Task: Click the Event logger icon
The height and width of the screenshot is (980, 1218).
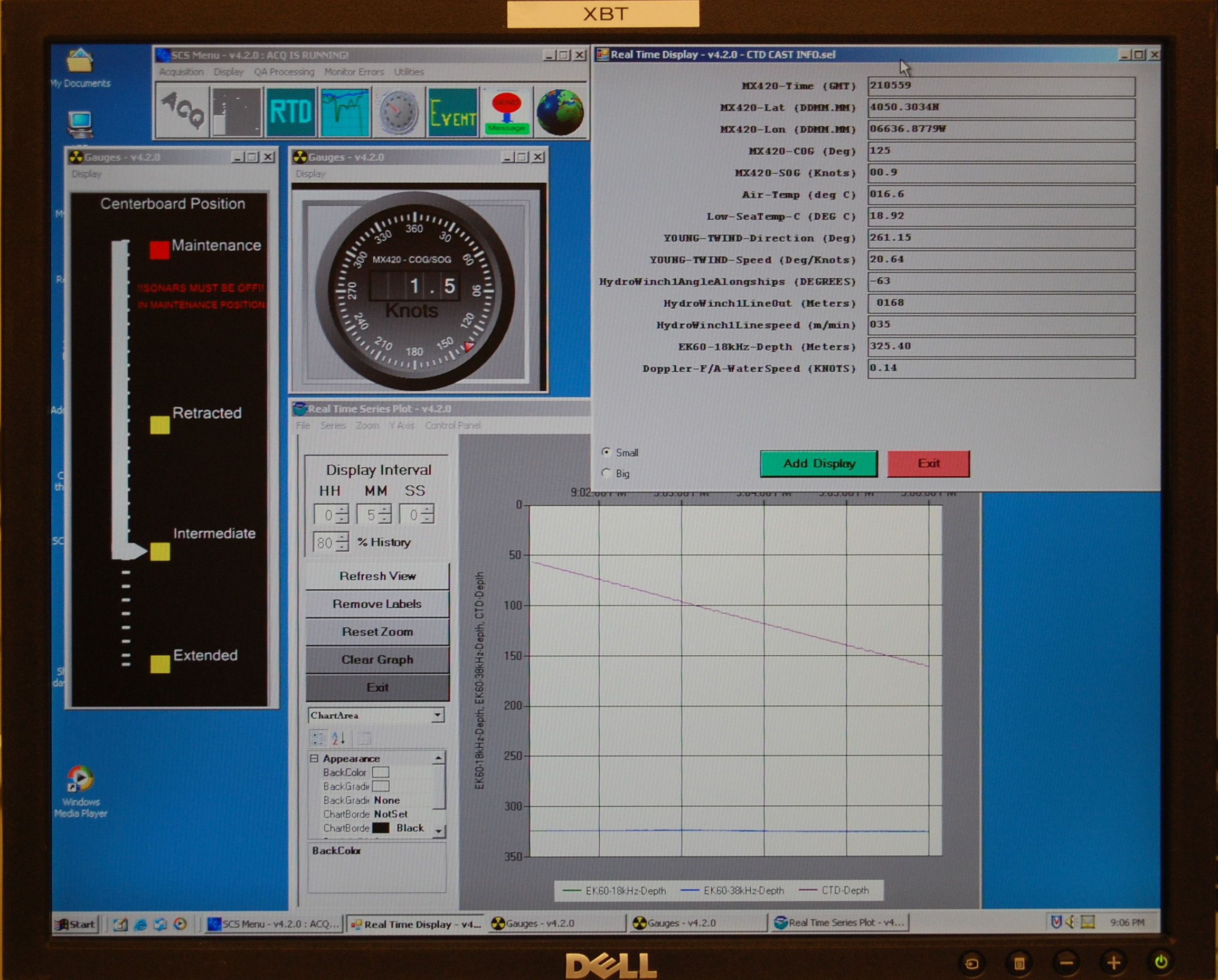Action: 452,111
